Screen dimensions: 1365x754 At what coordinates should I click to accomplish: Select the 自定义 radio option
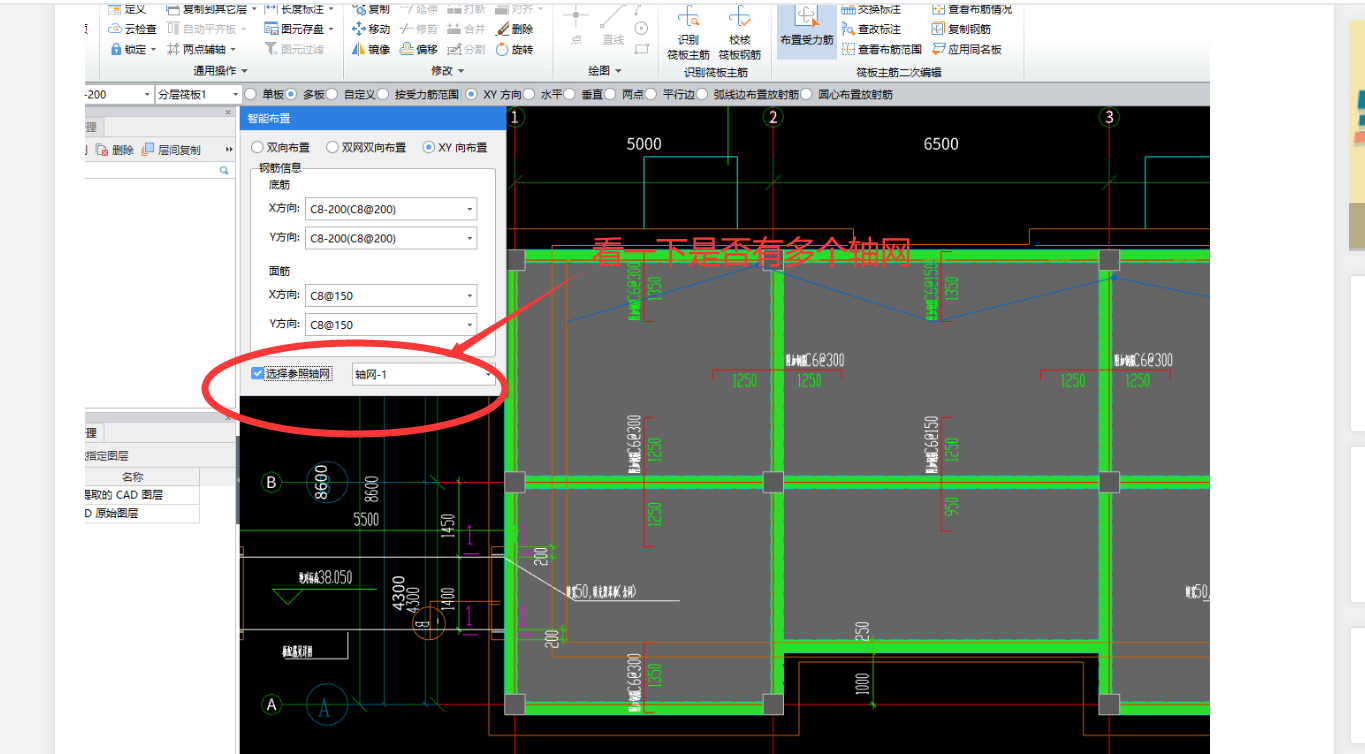pos(351,95)
